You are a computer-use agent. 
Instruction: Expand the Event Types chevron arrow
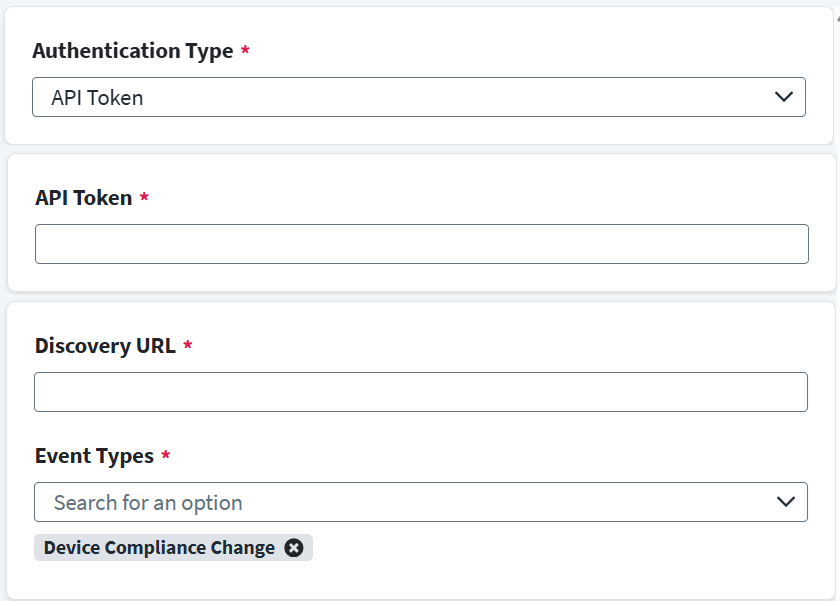pyautogui.click(x=786, y=502)
